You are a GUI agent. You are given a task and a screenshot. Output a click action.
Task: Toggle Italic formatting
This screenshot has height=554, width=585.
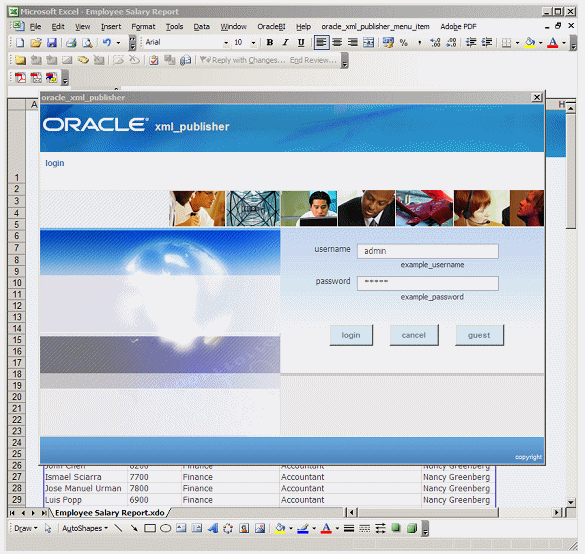pyautogui.click(x=285, y=43)
